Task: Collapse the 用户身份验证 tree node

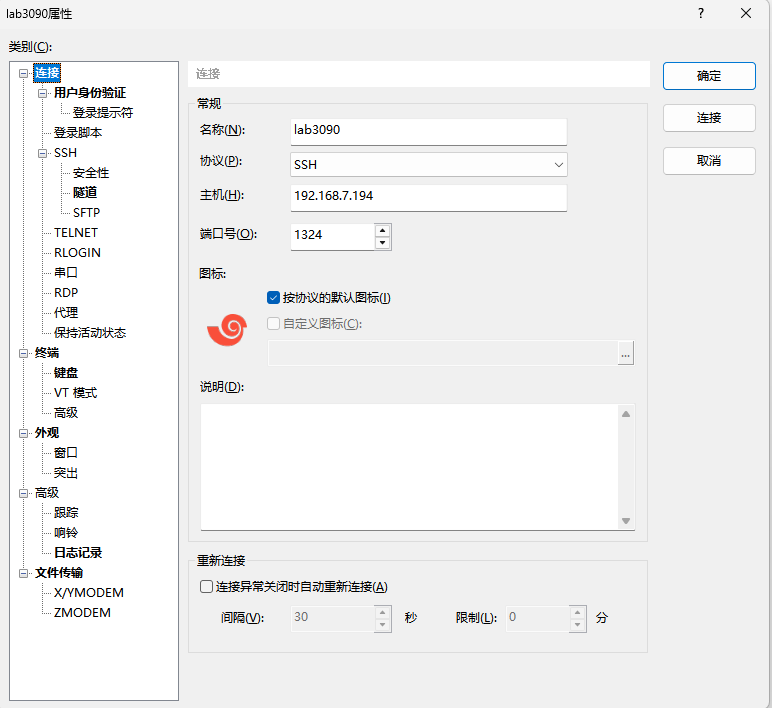Action: [42, 93]
